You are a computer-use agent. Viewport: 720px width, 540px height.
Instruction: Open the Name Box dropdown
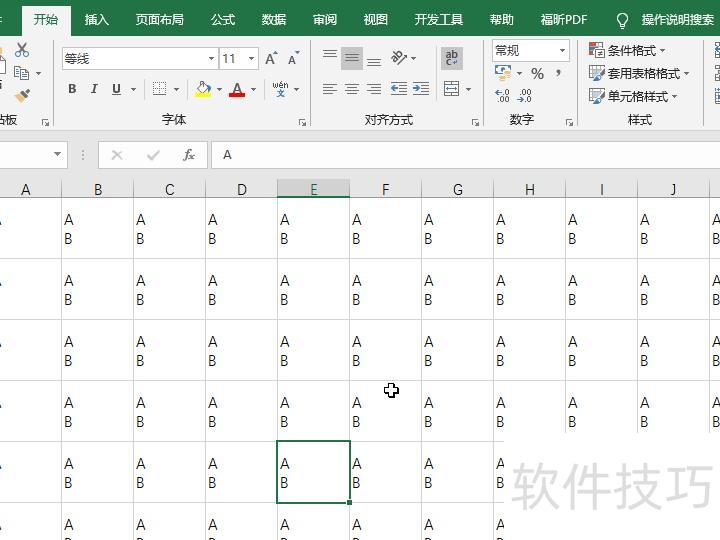click(57, 154)
